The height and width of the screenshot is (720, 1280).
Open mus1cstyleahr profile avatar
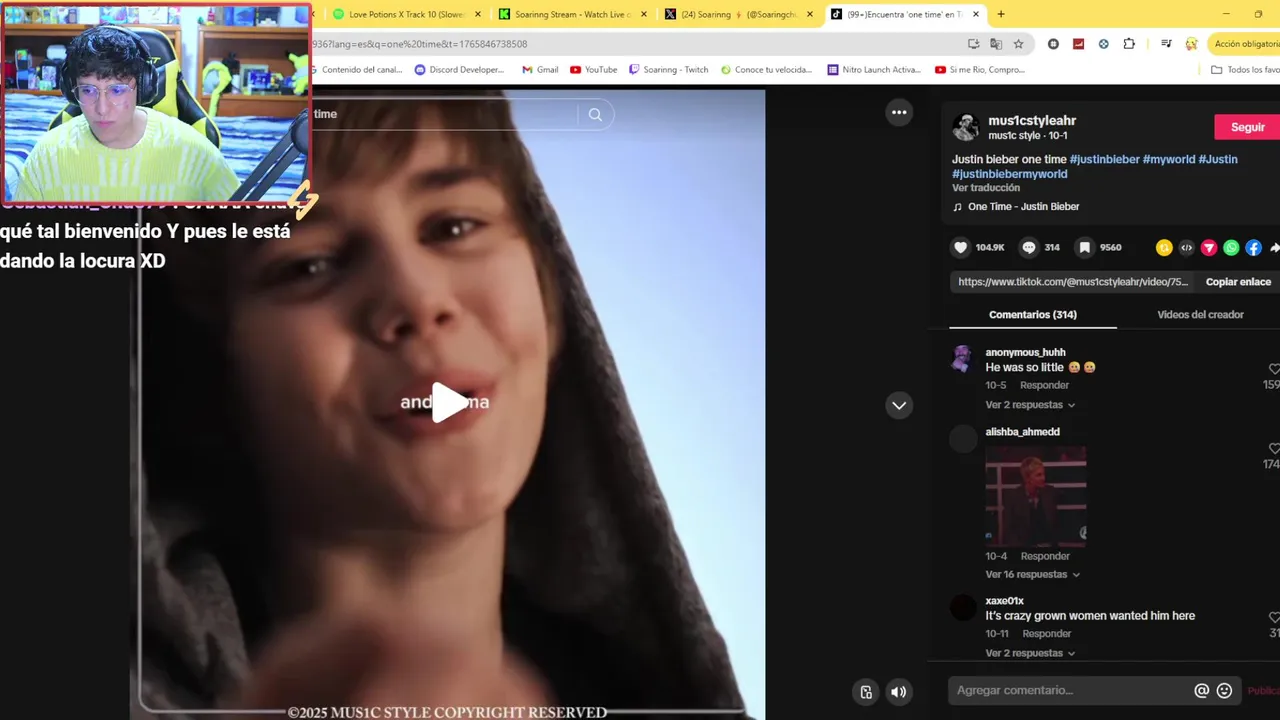tap(965, 127)
